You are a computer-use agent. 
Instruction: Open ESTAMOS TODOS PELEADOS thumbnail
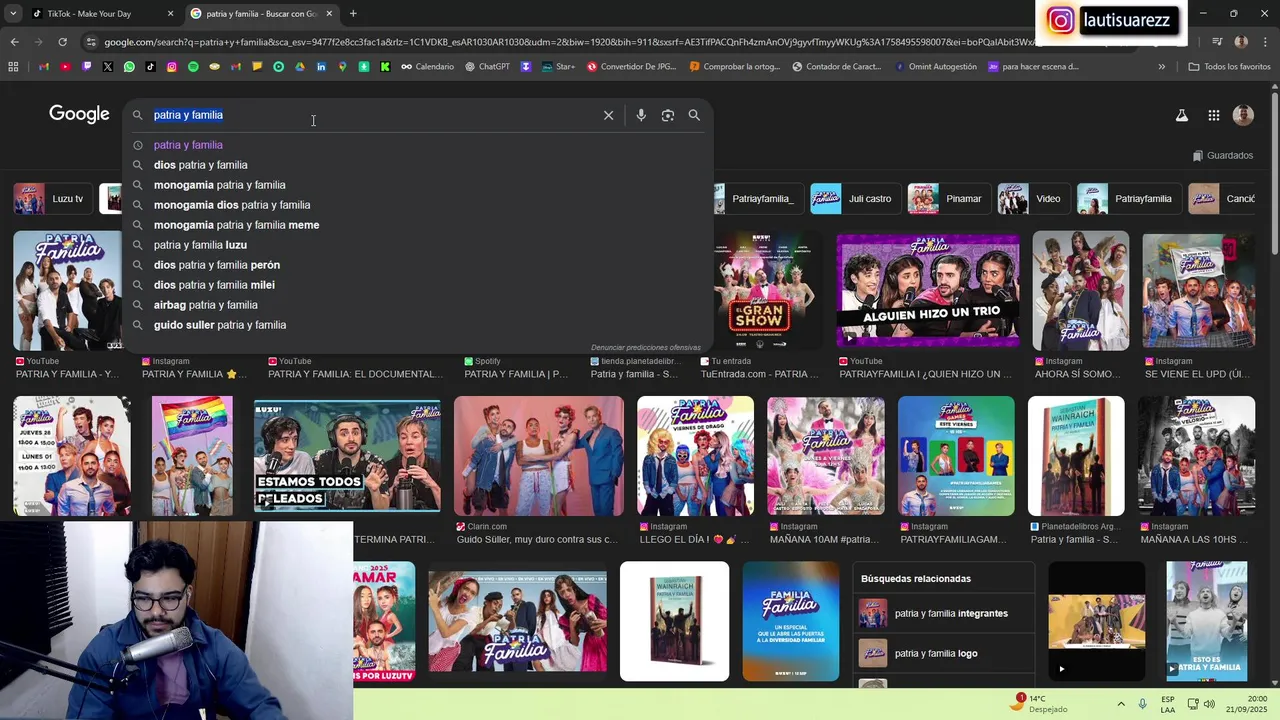[x=347, y=456]
